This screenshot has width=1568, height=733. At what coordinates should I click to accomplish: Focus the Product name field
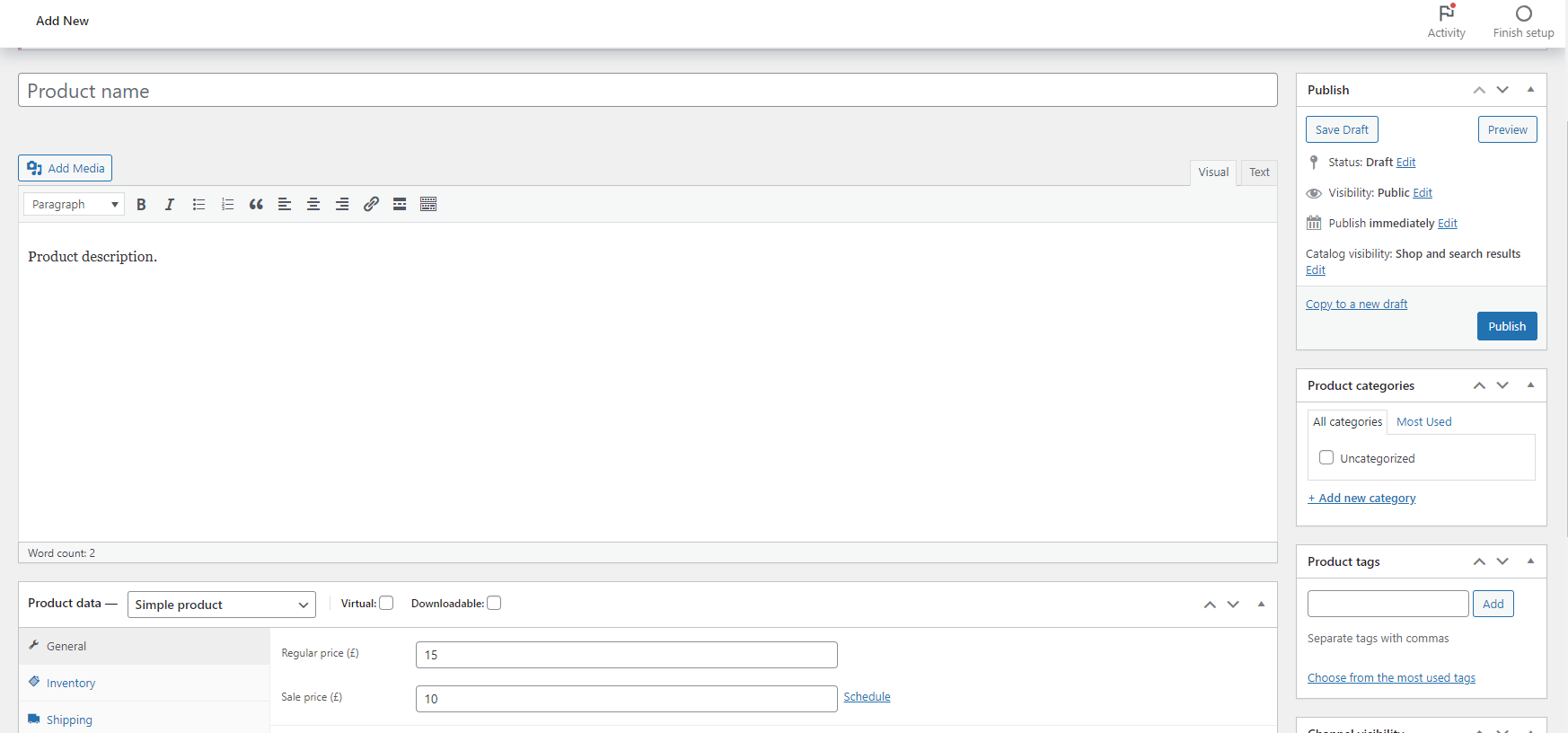647,90
